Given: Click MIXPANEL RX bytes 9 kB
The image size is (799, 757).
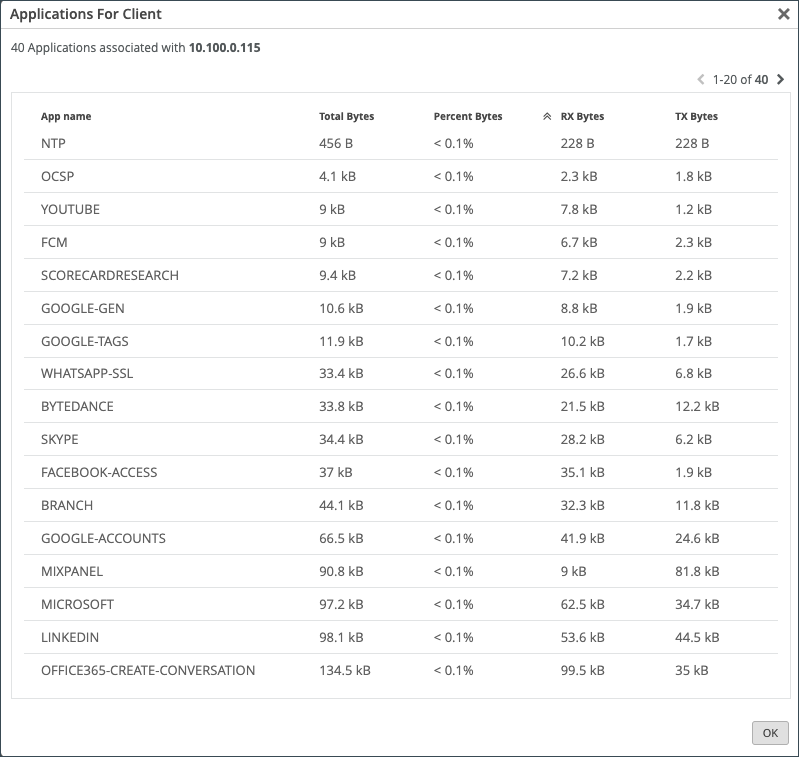Looking at the screenshot, I should (573, 572).
